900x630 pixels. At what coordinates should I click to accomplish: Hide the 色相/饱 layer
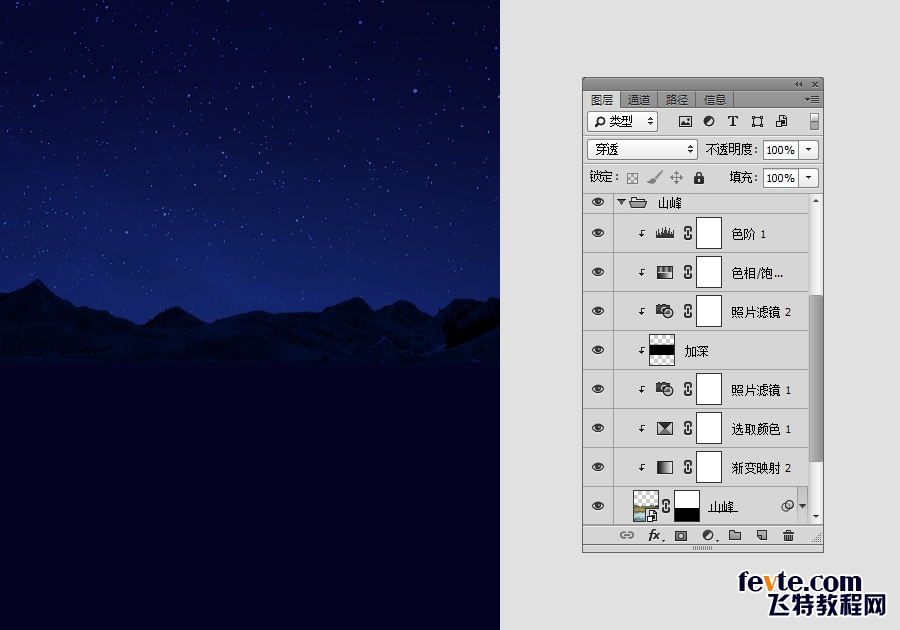[598, 272]
